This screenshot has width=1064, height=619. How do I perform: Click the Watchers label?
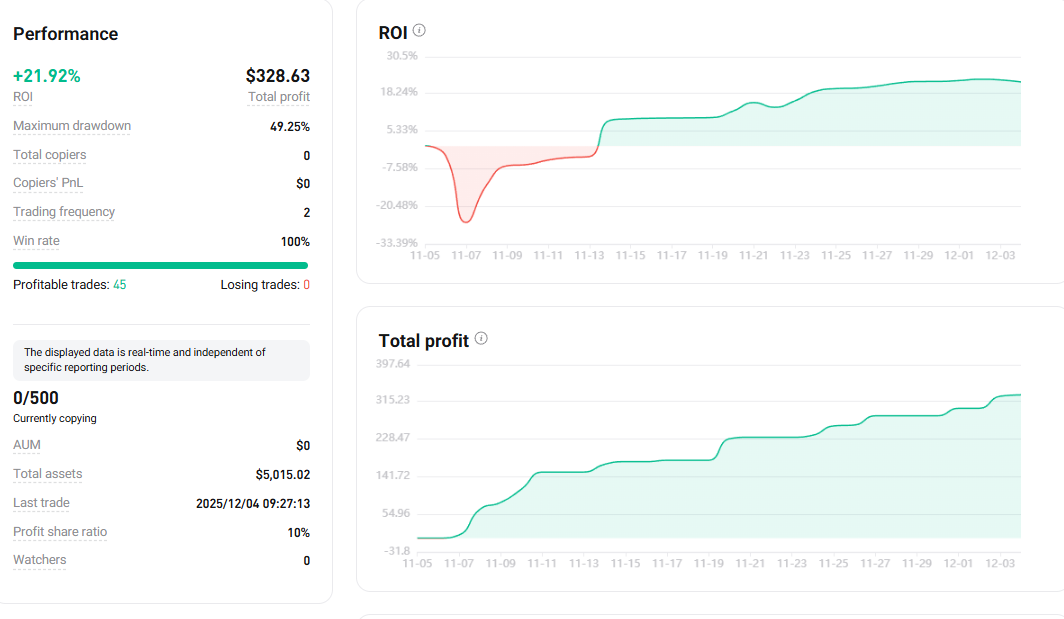40,560
